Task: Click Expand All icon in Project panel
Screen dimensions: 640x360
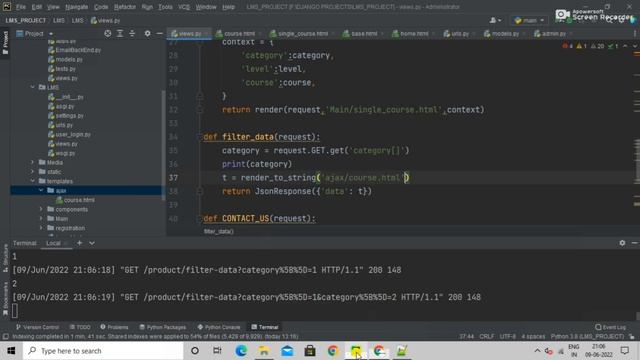Action: [x=120, y=33]
